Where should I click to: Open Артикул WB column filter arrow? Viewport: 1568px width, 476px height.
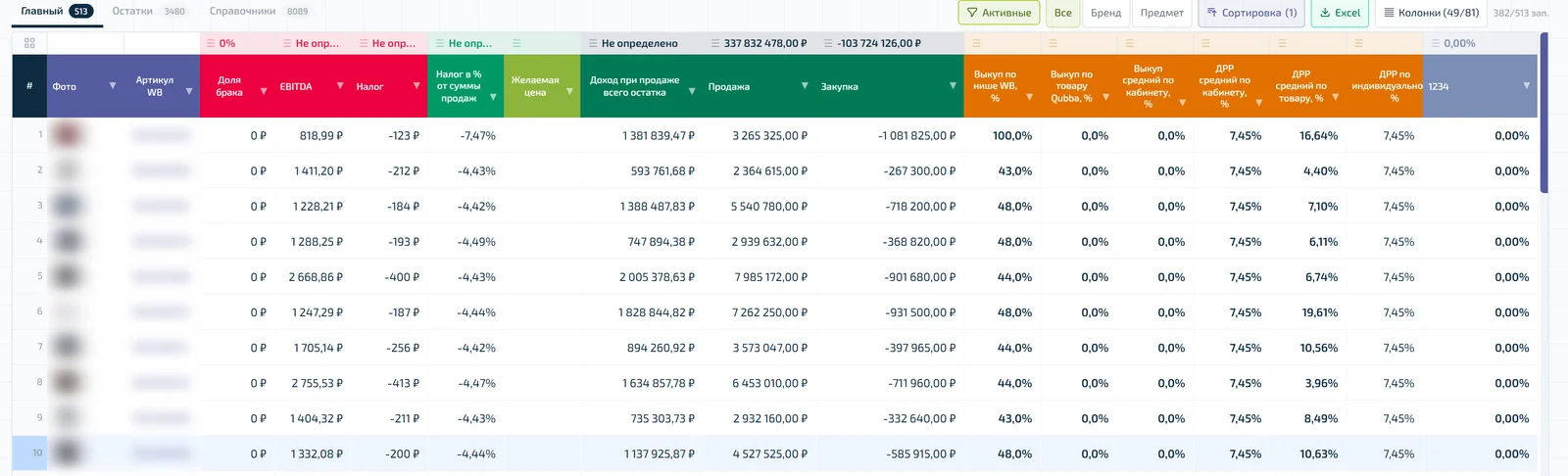(189, 91)
